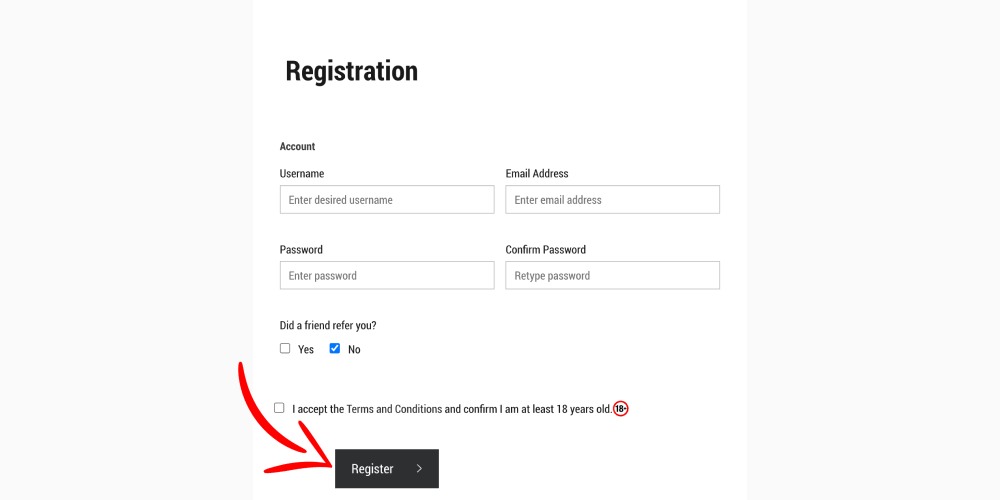This screenshot has height=500, width=1000.
Task: Click the Password label above left field
Action: click(x=301, y=249)
